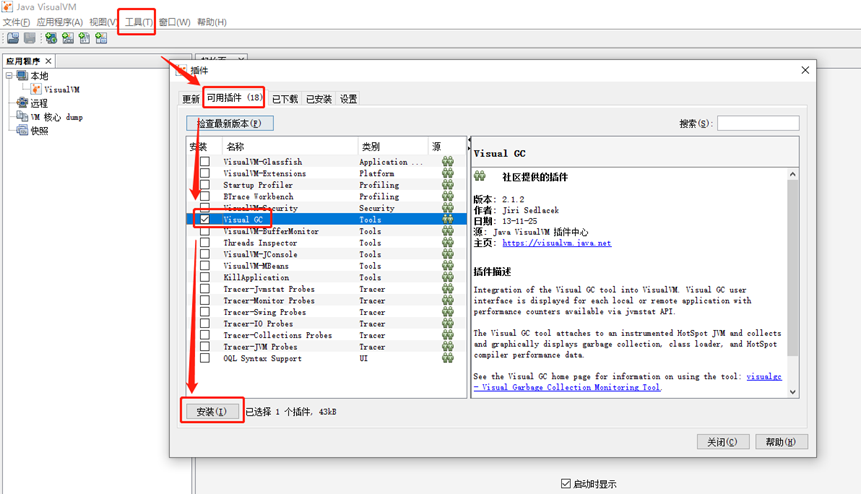Image resolution: width=861 pixels, height=494 pixels.
Task: Click the VisualVM application icon in the tree
Action: (36, 89)
